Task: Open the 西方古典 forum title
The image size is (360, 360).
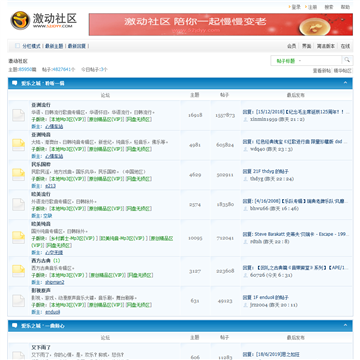Action: [x=41, y=261]
